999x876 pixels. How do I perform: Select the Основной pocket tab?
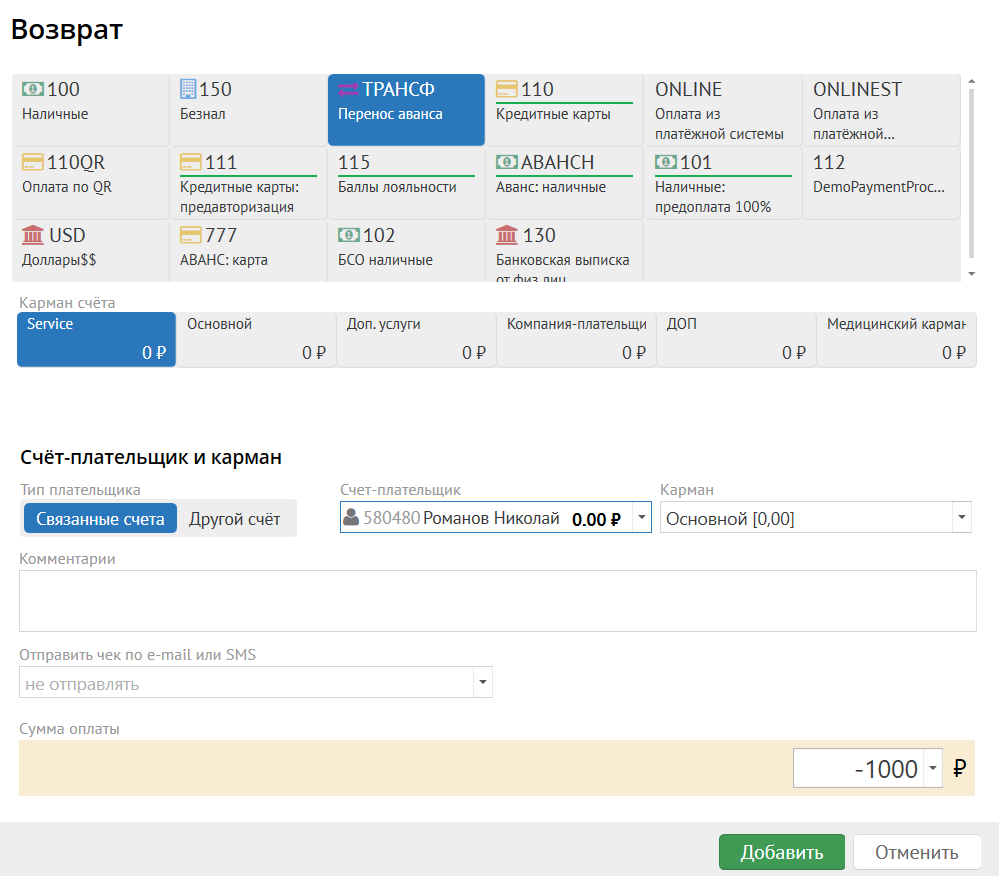256,339
